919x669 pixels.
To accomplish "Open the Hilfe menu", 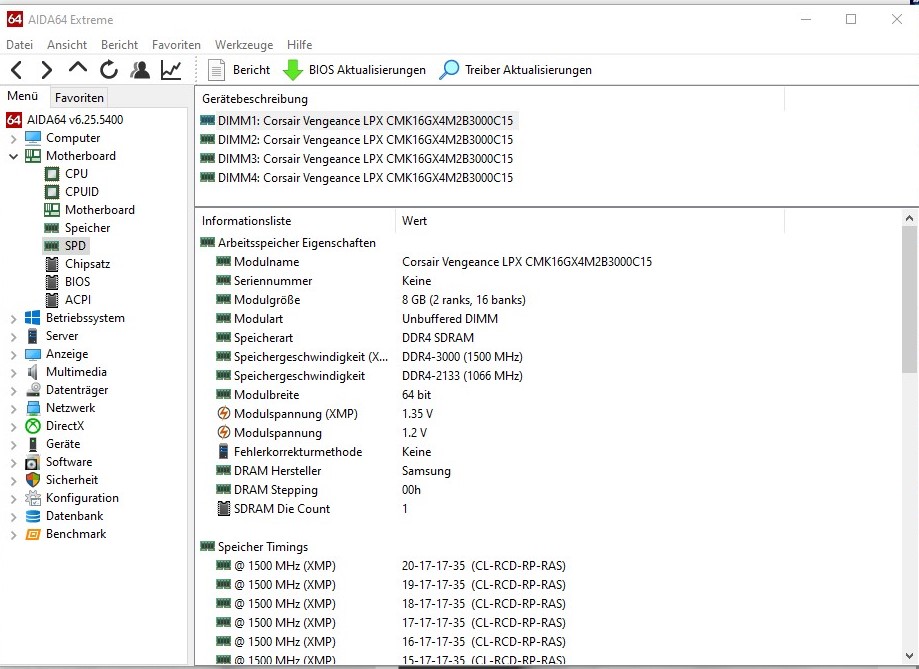I will coord(299,45).
